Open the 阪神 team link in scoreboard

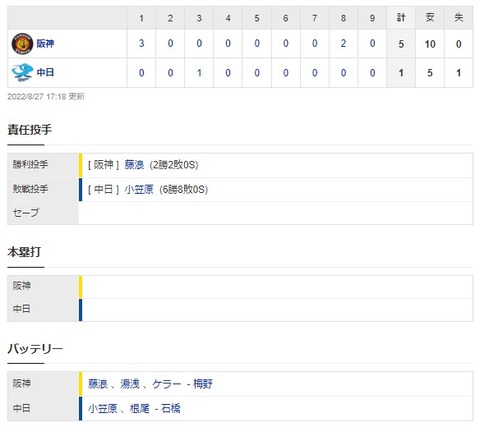pyautogui.click(x=45, y=44)
